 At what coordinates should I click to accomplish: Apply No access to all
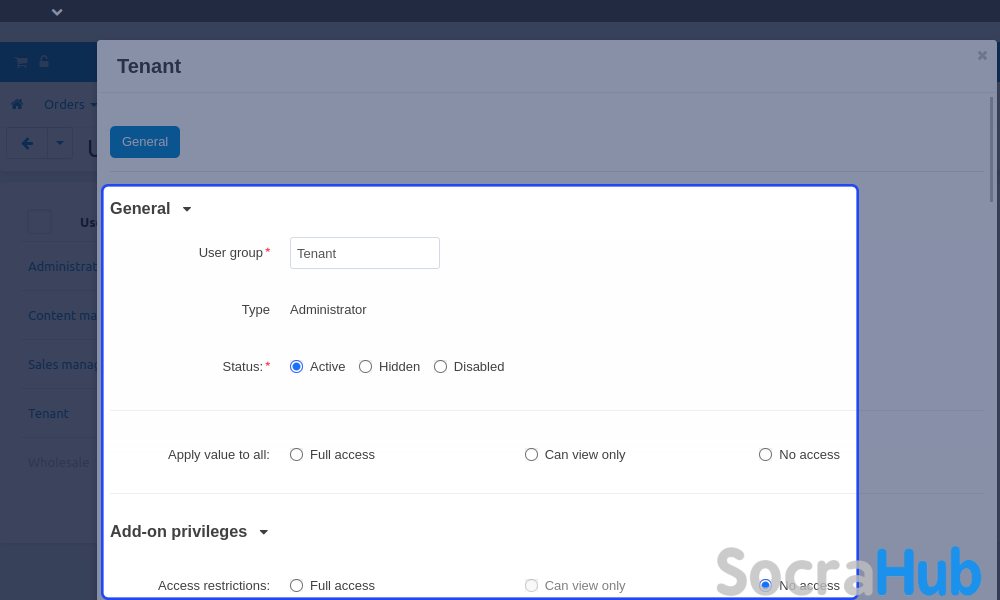tap(766, 455)
